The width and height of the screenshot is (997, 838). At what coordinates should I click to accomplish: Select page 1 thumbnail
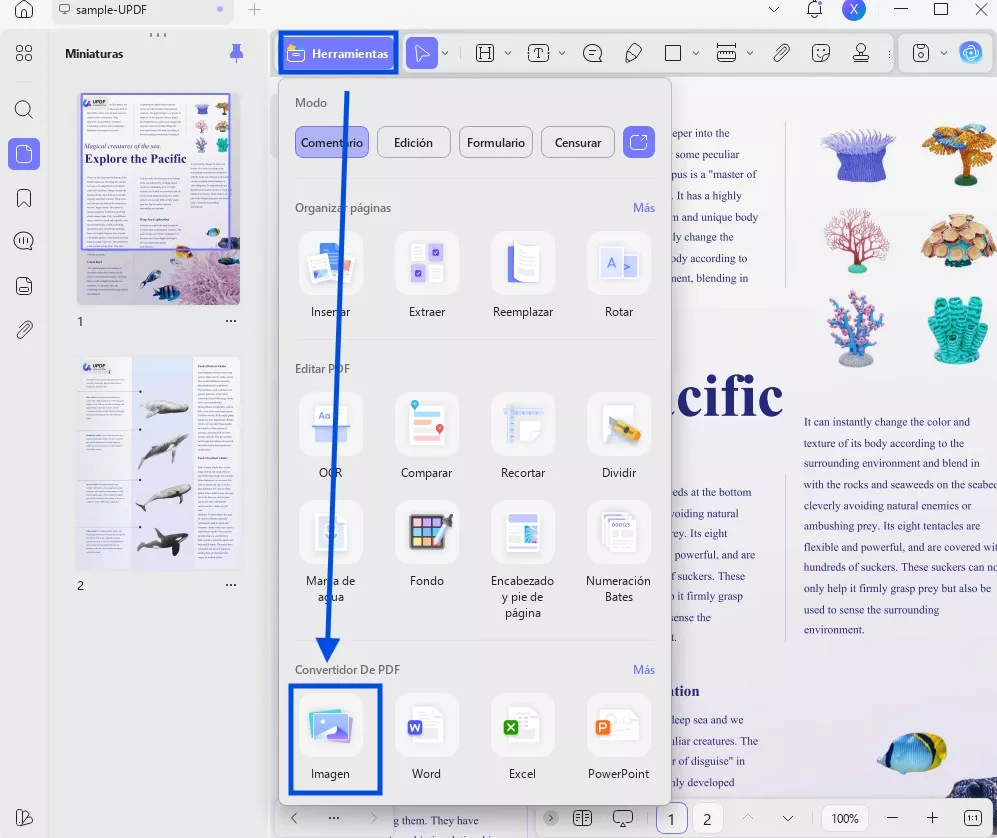click(x=158, y=198)
